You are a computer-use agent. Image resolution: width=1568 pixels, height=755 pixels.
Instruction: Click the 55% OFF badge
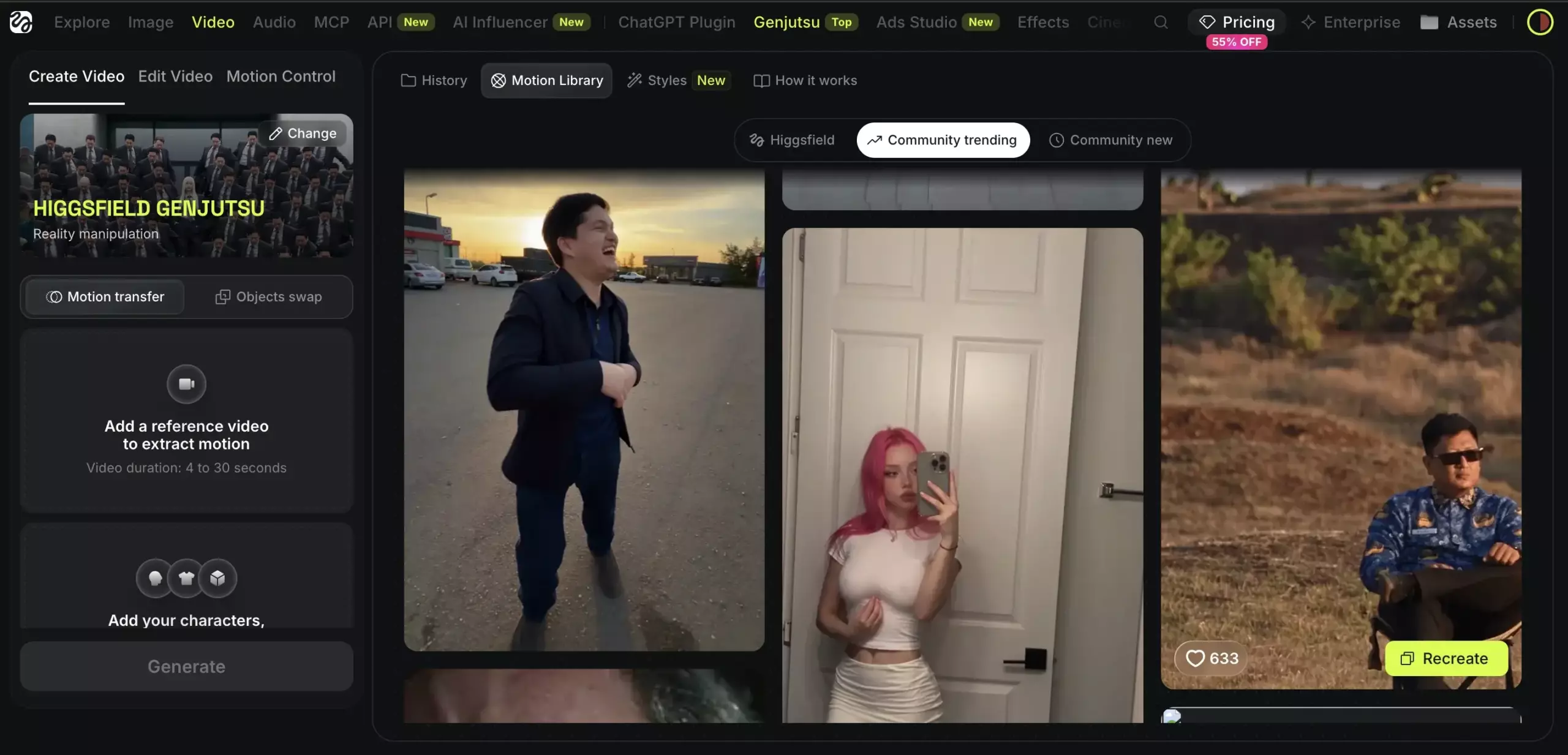1236,42
